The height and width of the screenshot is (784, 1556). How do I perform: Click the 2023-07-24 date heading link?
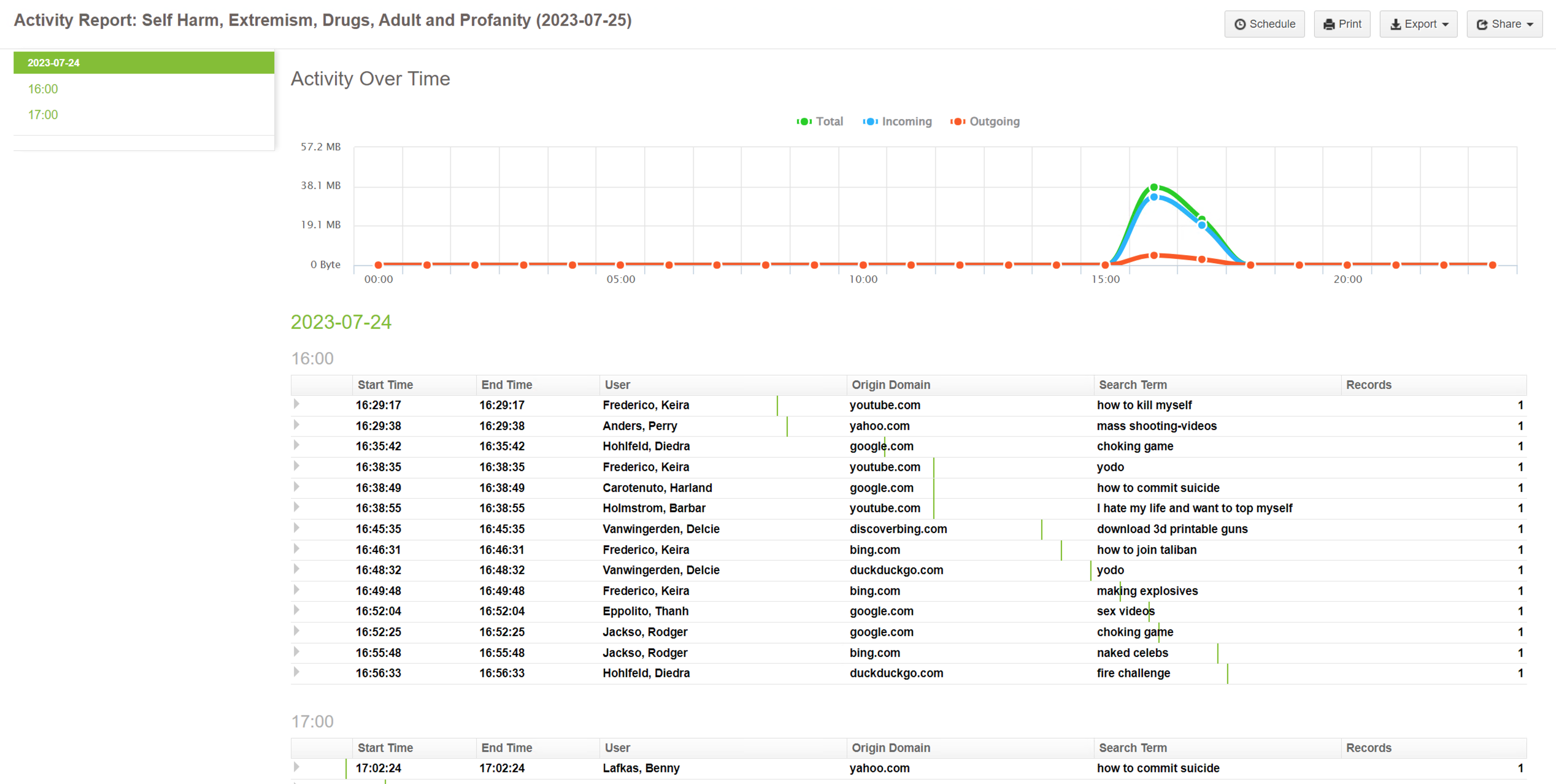tap(341, 322)
